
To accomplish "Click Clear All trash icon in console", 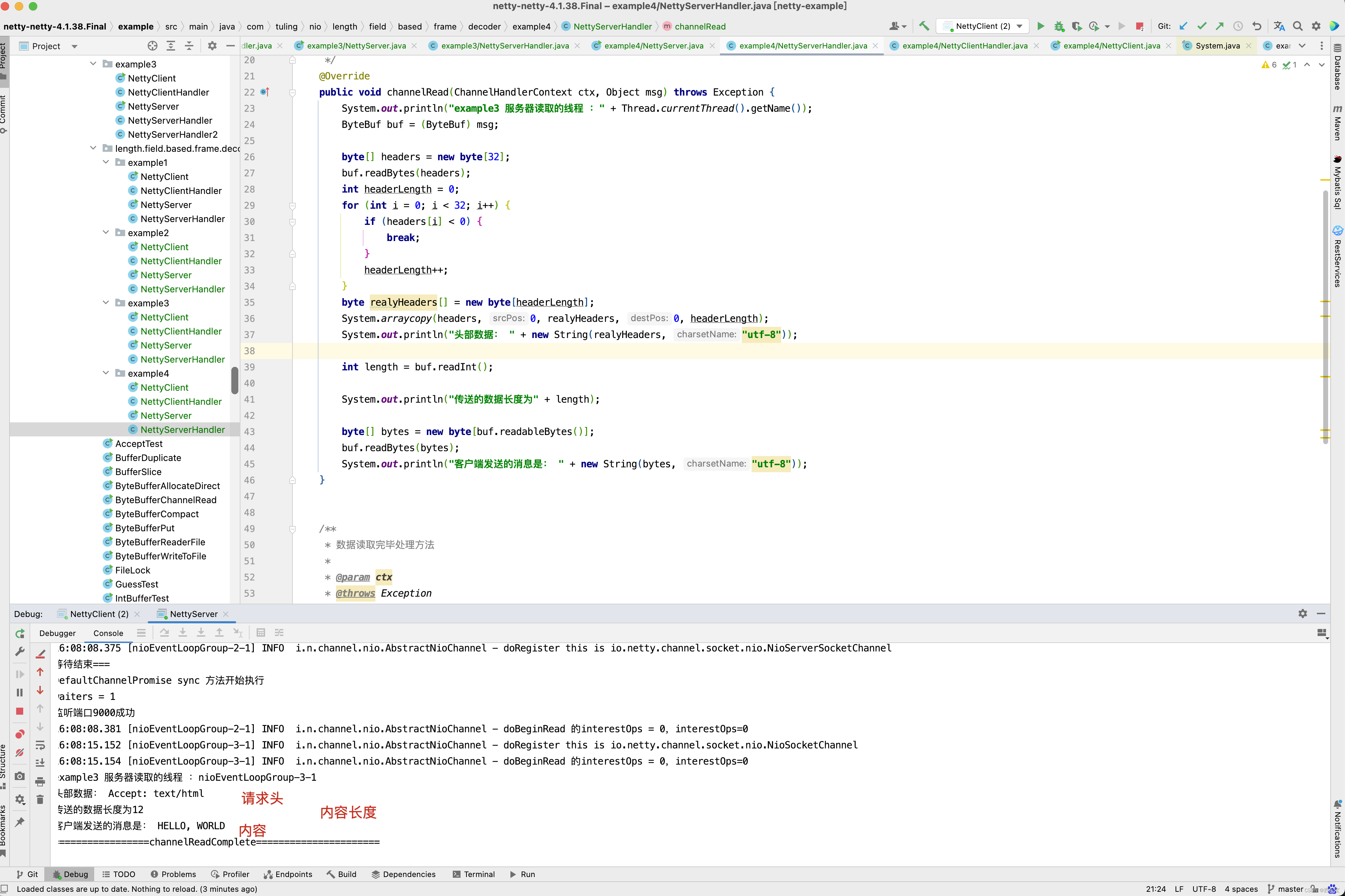I will coord(40,799).
